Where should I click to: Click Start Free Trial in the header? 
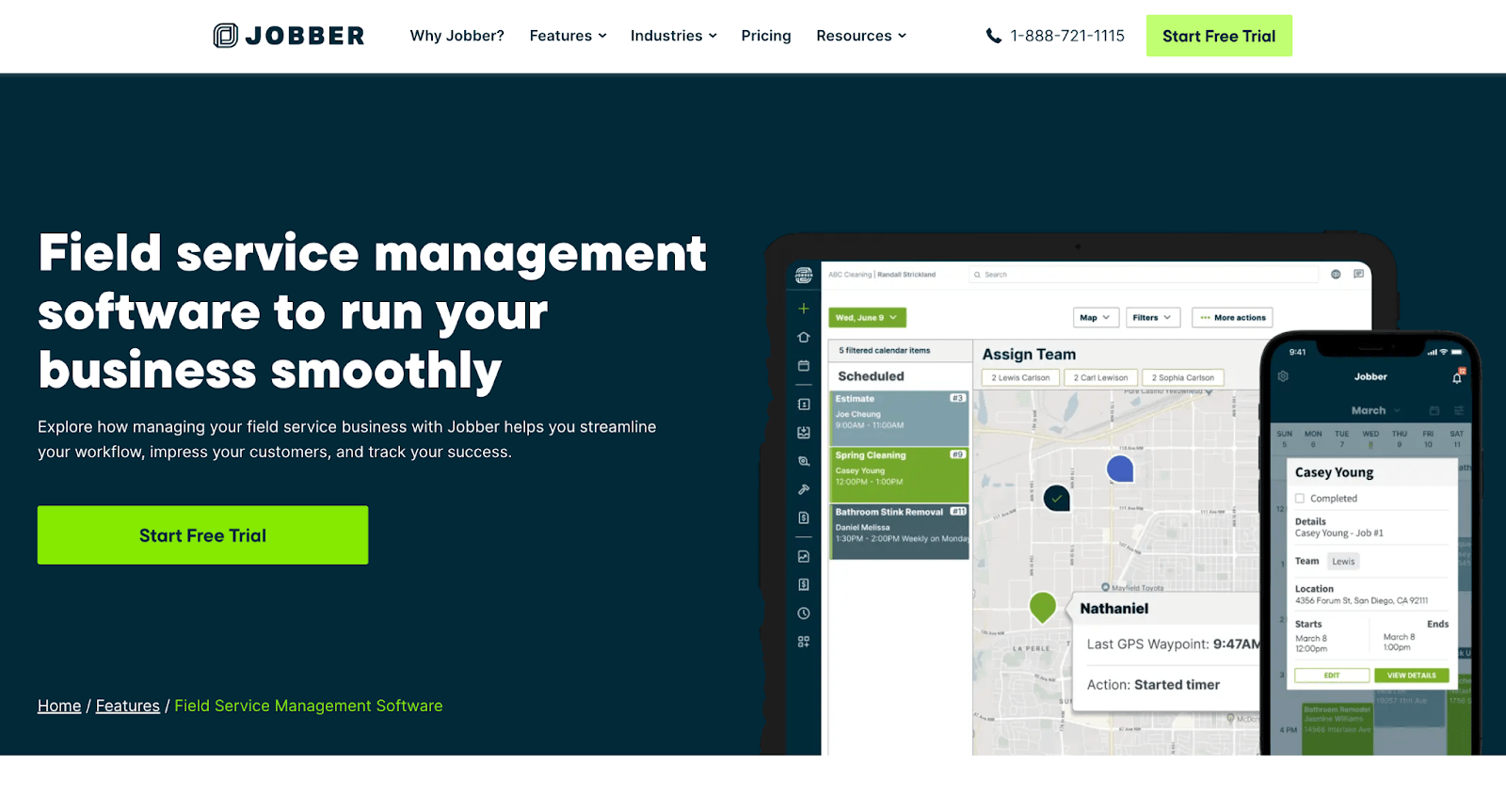[x=1219, y=36]
